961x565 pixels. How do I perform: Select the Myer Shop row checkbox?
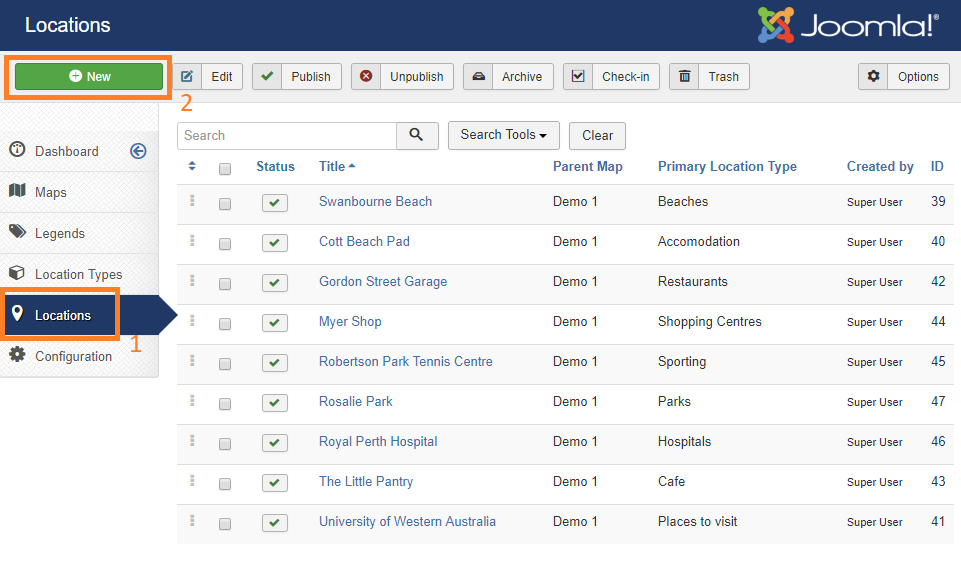tap(225, 324)
